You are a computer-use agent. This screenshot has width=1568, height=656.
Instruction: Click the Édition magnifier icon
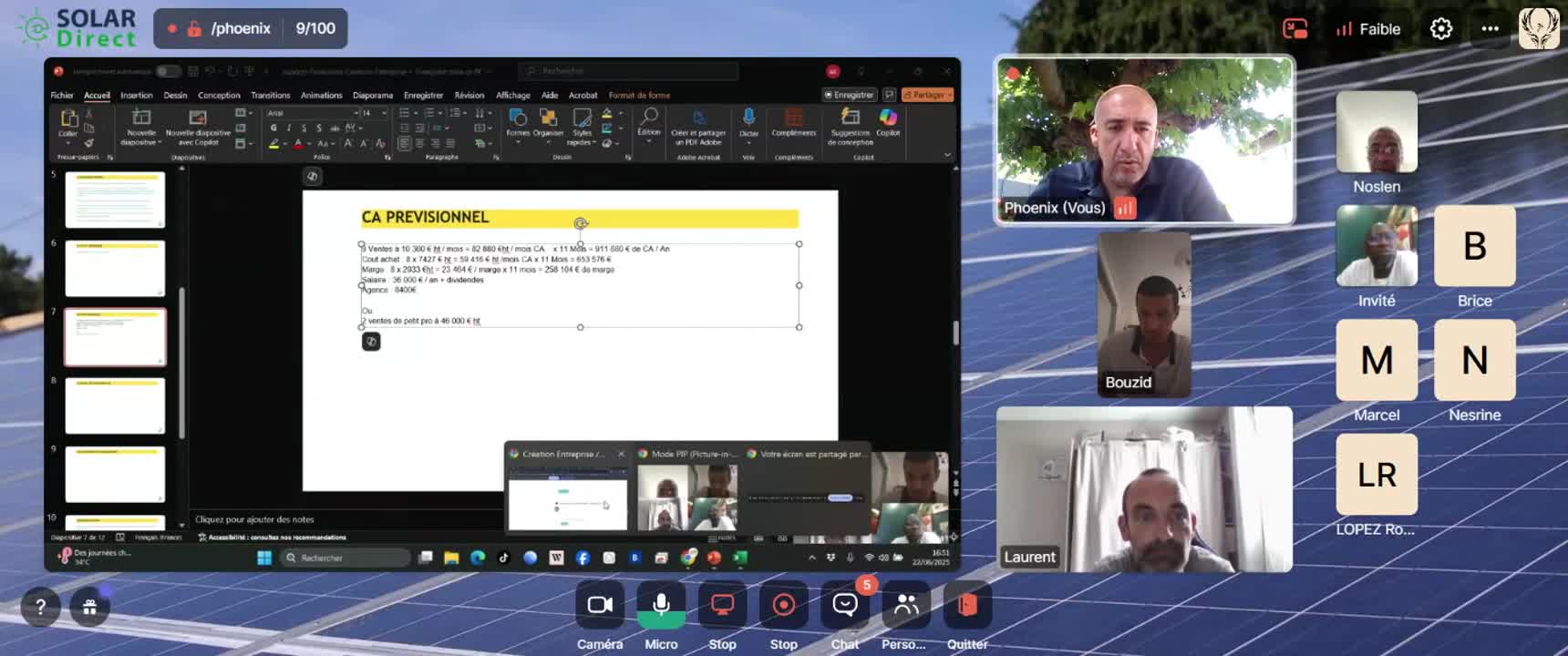click(649, 116)
